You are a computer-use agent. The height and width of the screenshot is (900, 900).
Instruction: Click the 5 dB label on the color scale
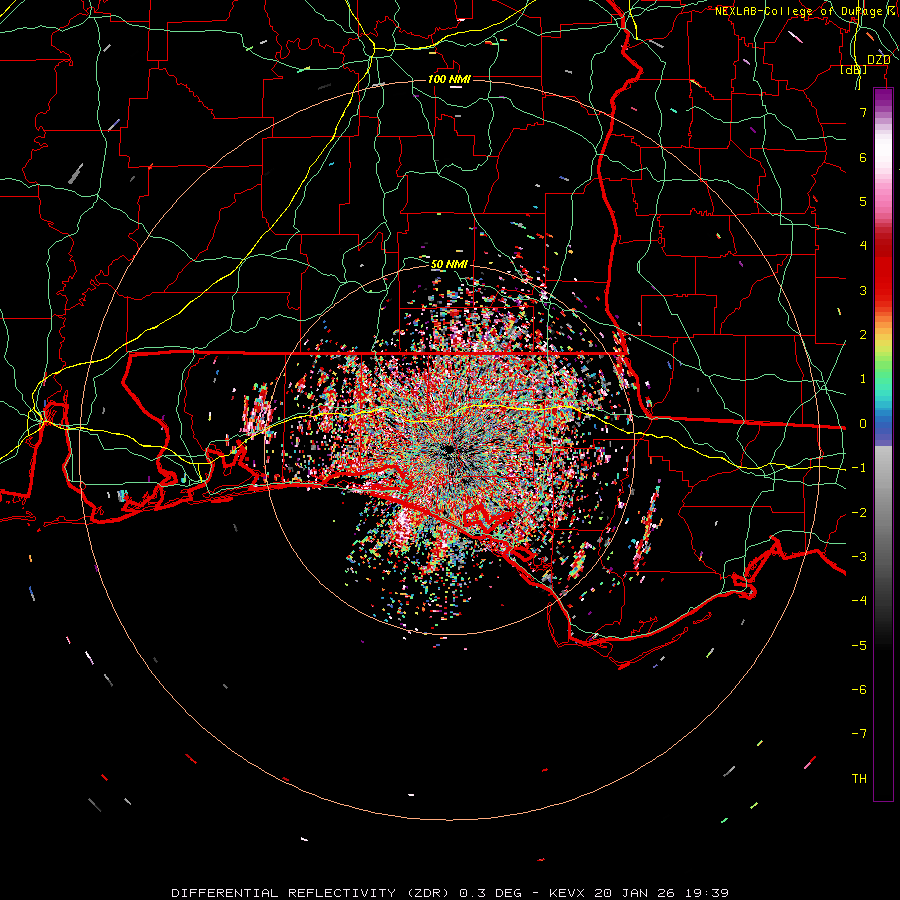tap(863, 201)
